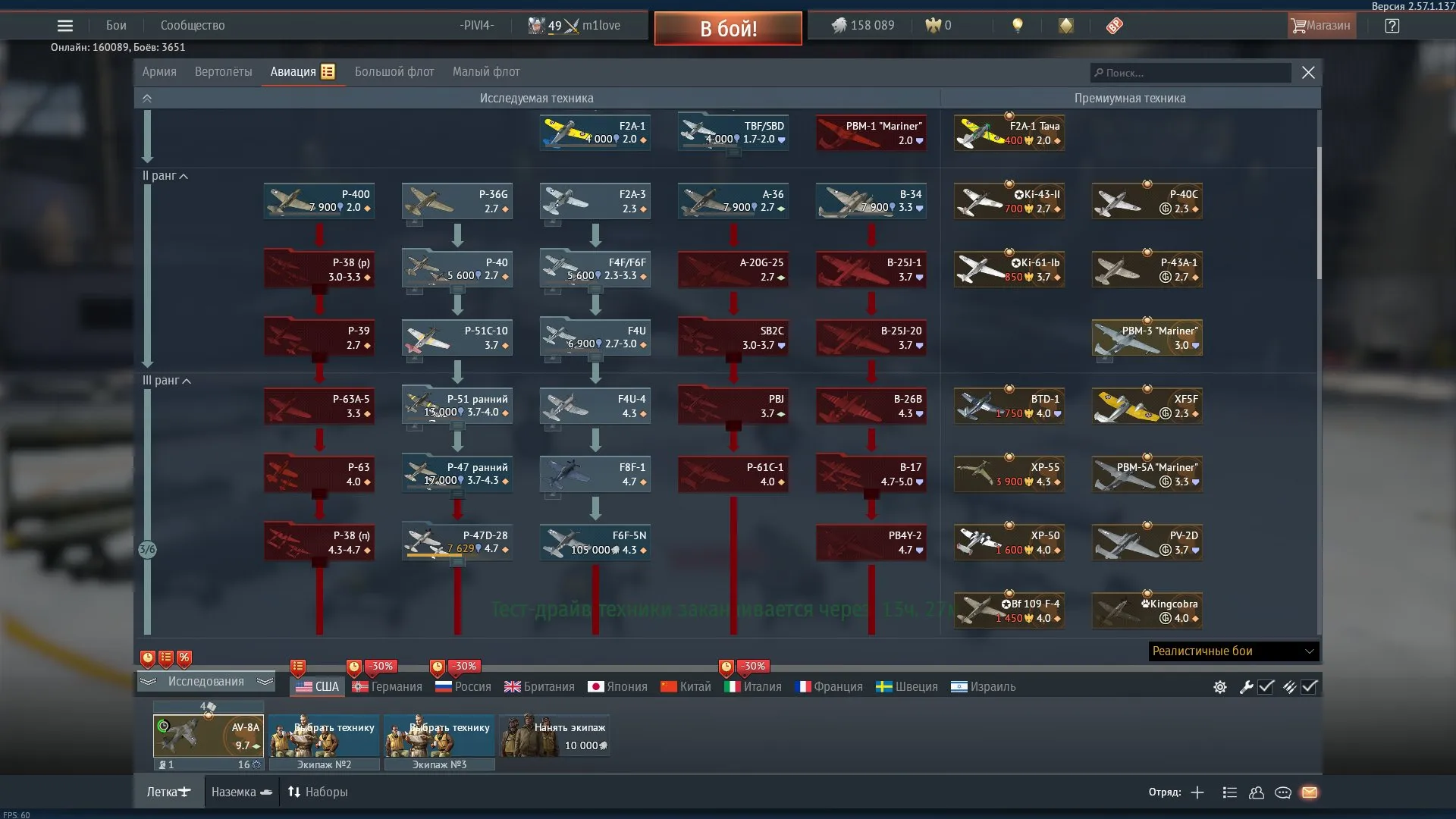
Task: Open the chat bubble icon
Action: pos(1283,792)
